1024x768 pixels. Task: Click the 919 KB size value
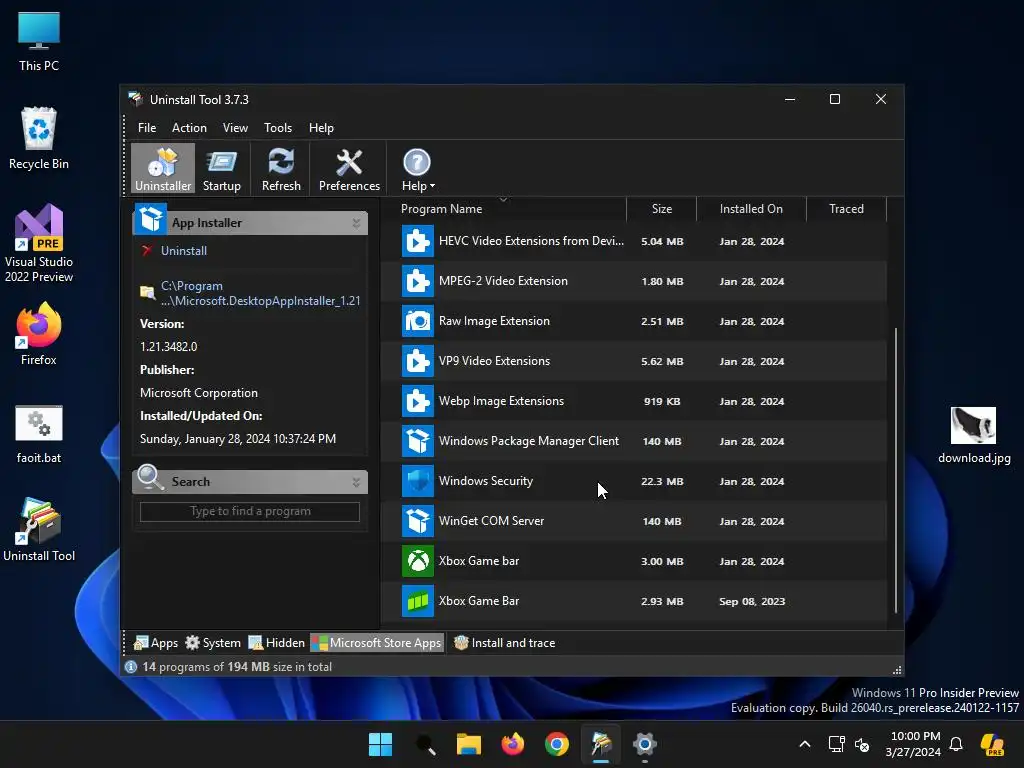coord(662,402)
